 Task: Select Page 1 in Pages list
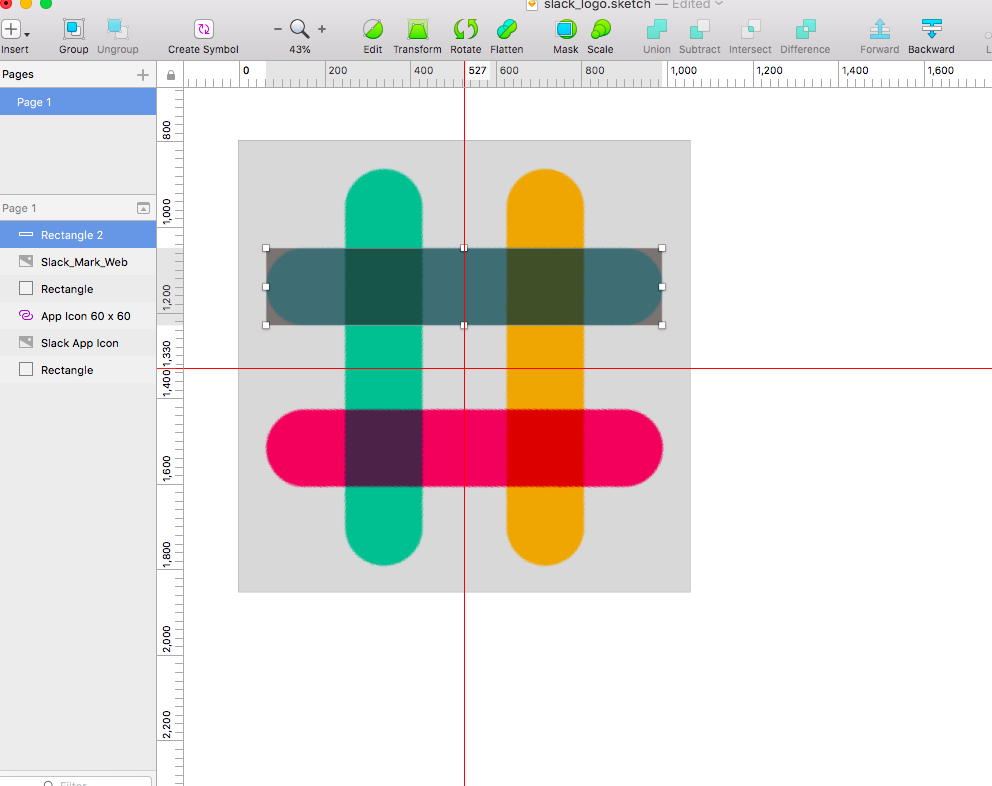tap(78, 102)
